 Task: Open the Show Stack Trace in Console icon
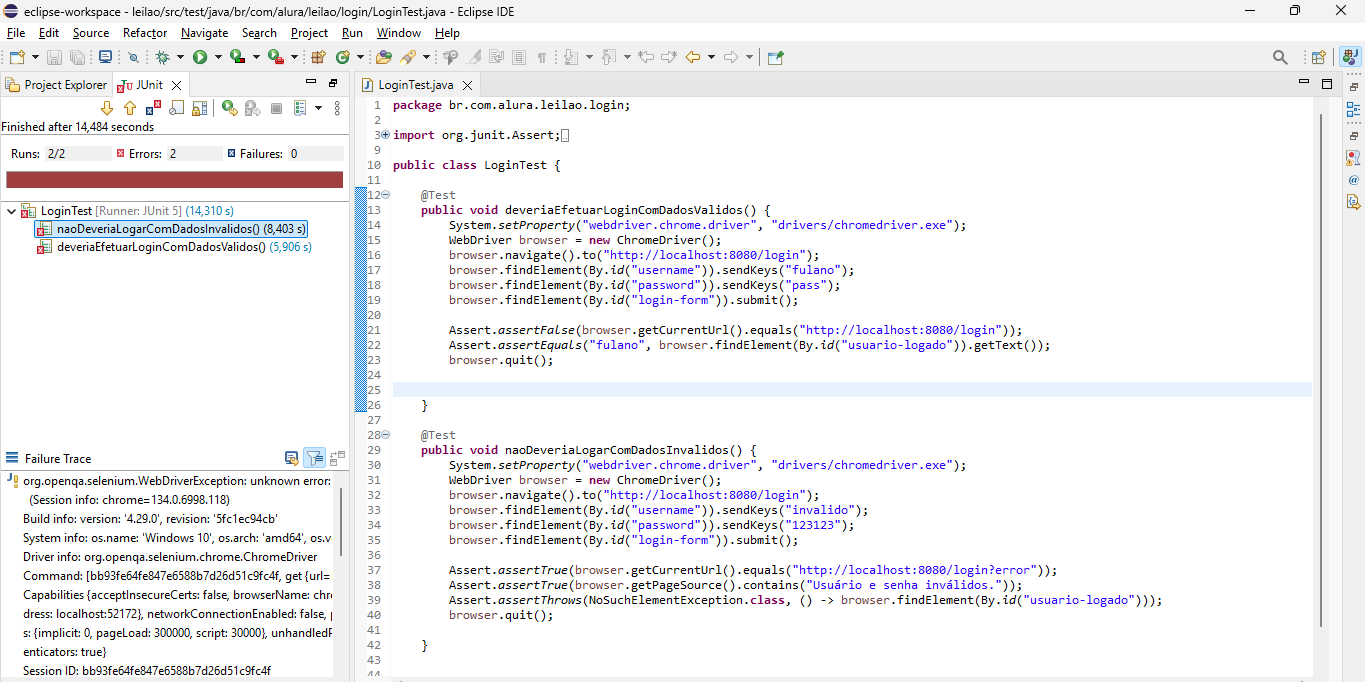coord(291,458)
